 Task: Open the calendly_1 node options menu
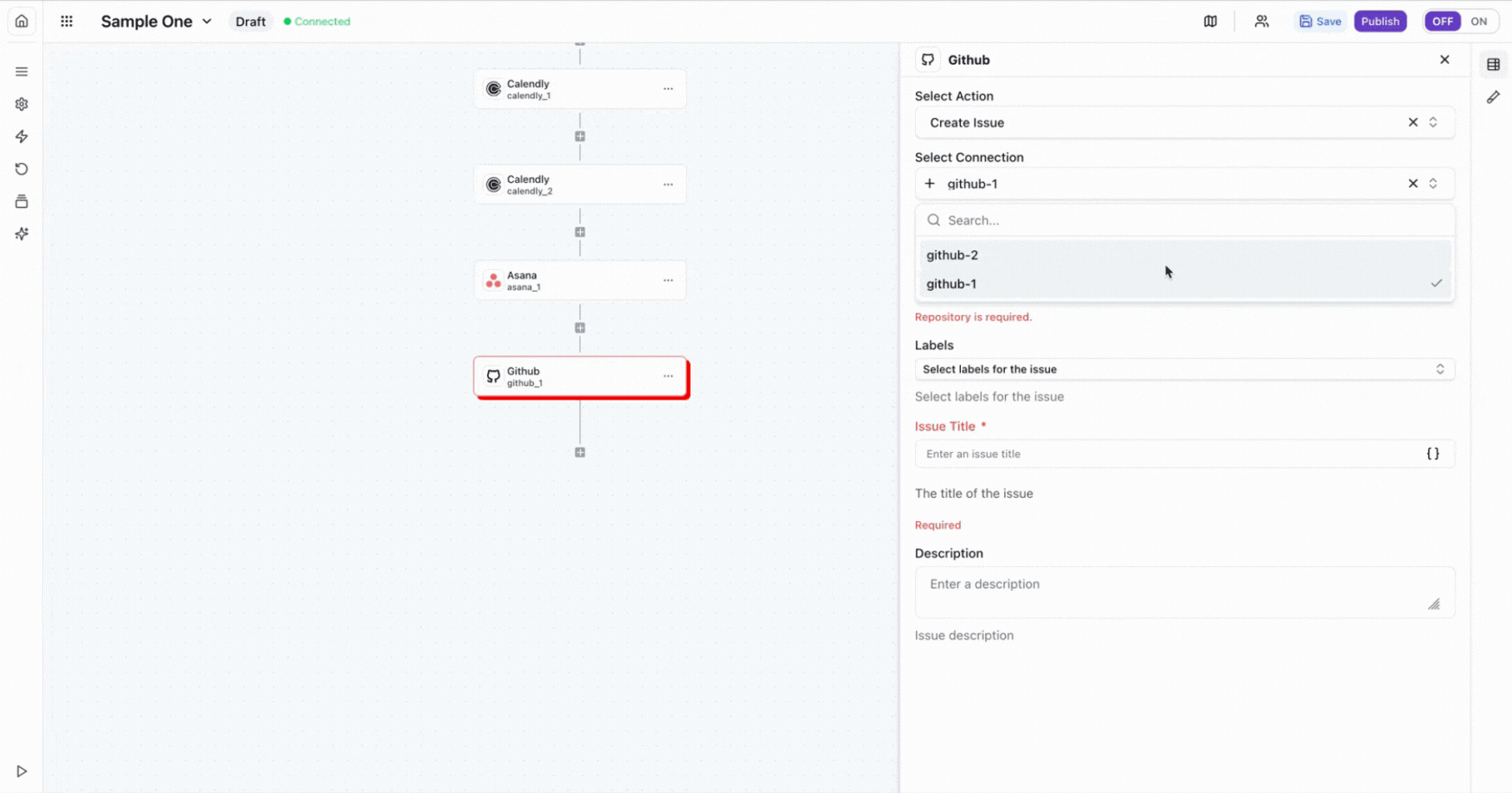(x=668, y=89)
